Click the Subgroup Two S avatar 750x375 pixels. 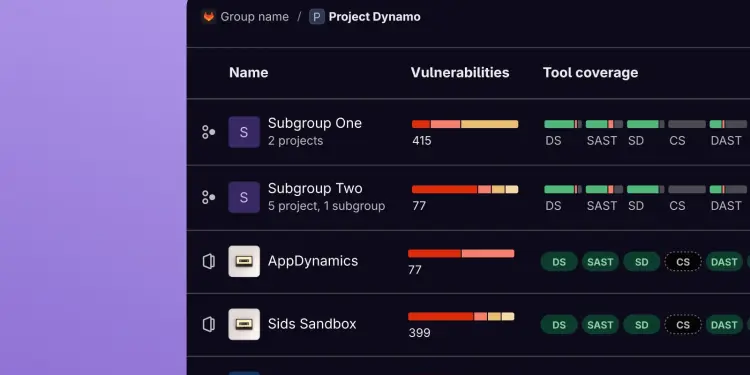click(x=244, y=197)
